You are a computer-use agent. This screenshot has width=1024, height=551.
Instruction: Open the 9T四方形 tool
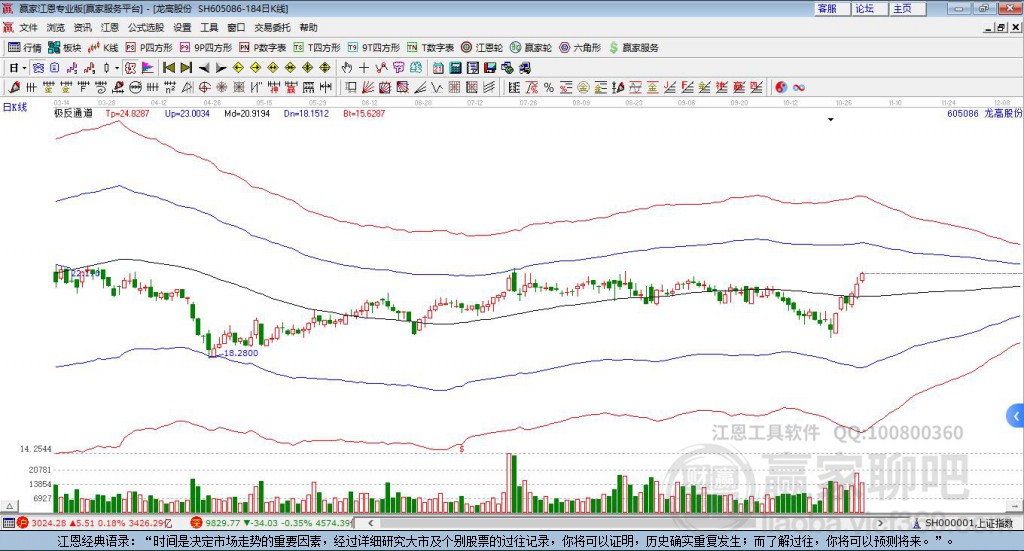point(374,48)
